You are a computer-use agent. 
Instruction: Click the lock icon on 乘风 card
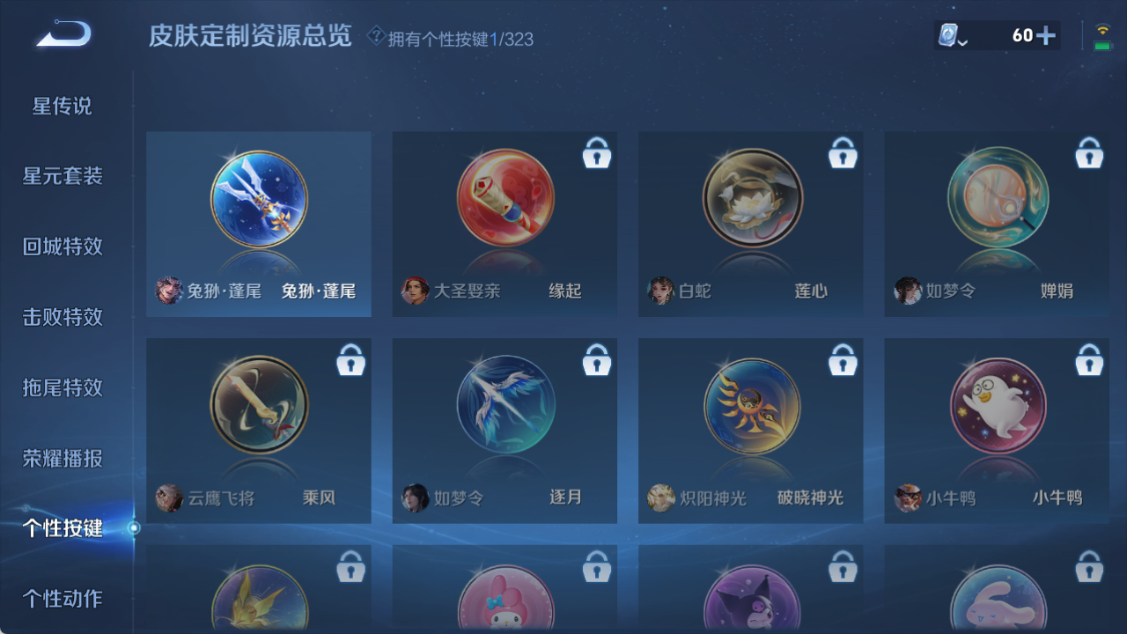pos(351,359)
